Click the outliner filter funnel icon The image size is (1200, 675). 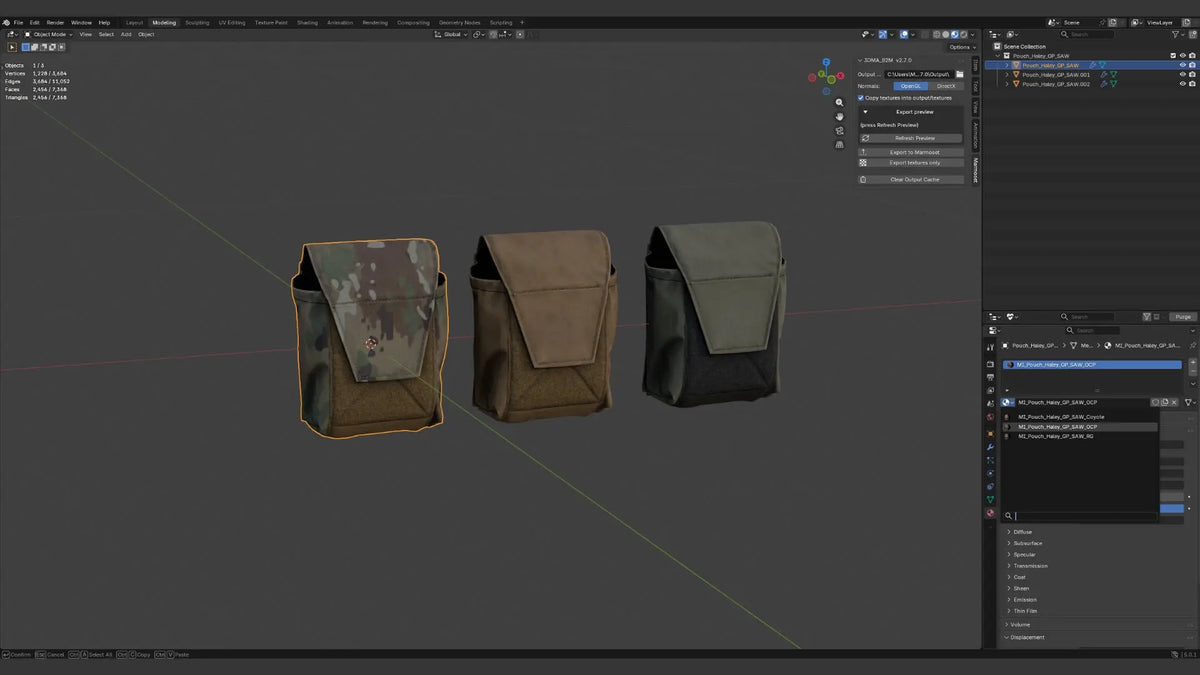click(x=1176, y=34)
